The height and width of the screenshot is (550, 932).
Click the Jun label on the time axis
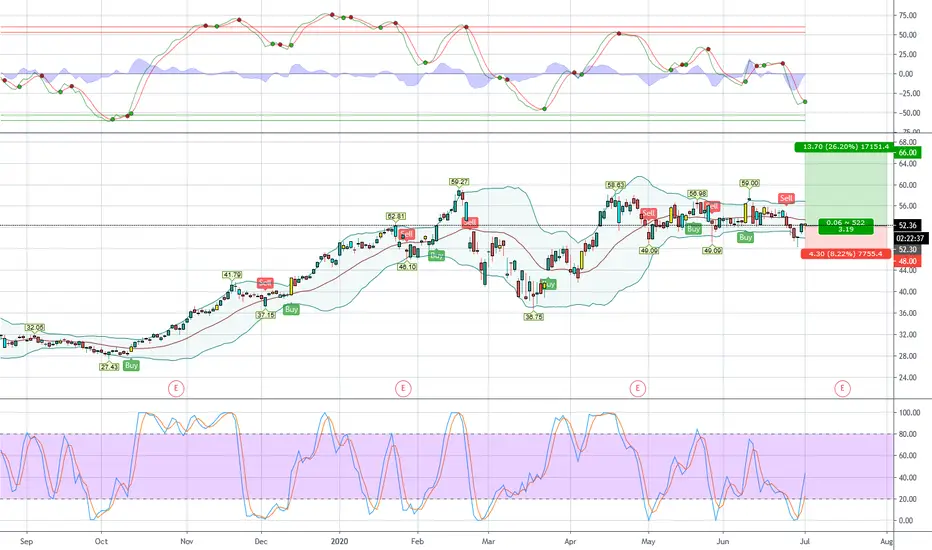[x=723, y=541]
